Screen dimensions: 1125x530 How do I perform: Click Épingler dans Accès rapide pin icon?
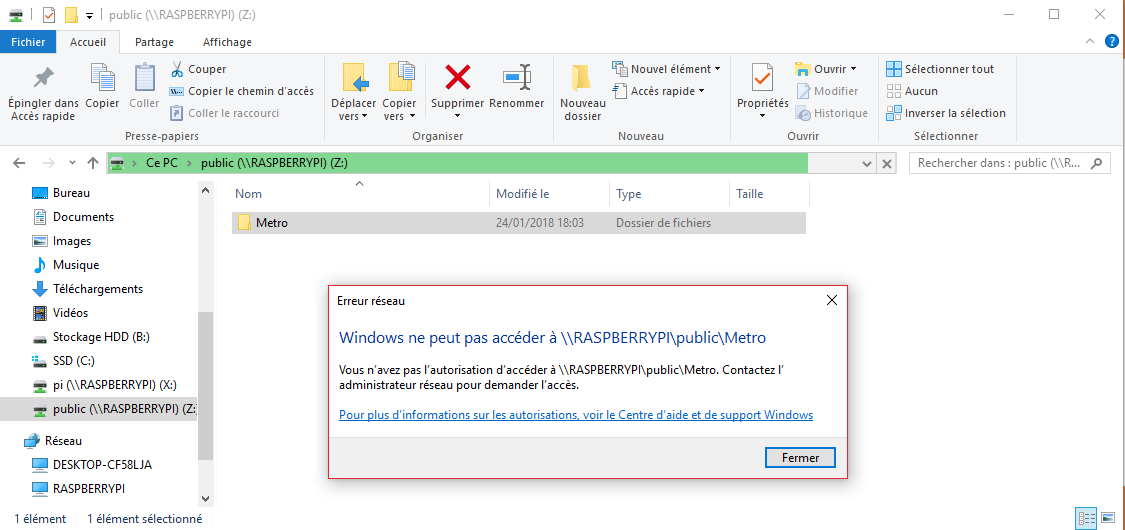pyautogui.click(x=44, y=77)
